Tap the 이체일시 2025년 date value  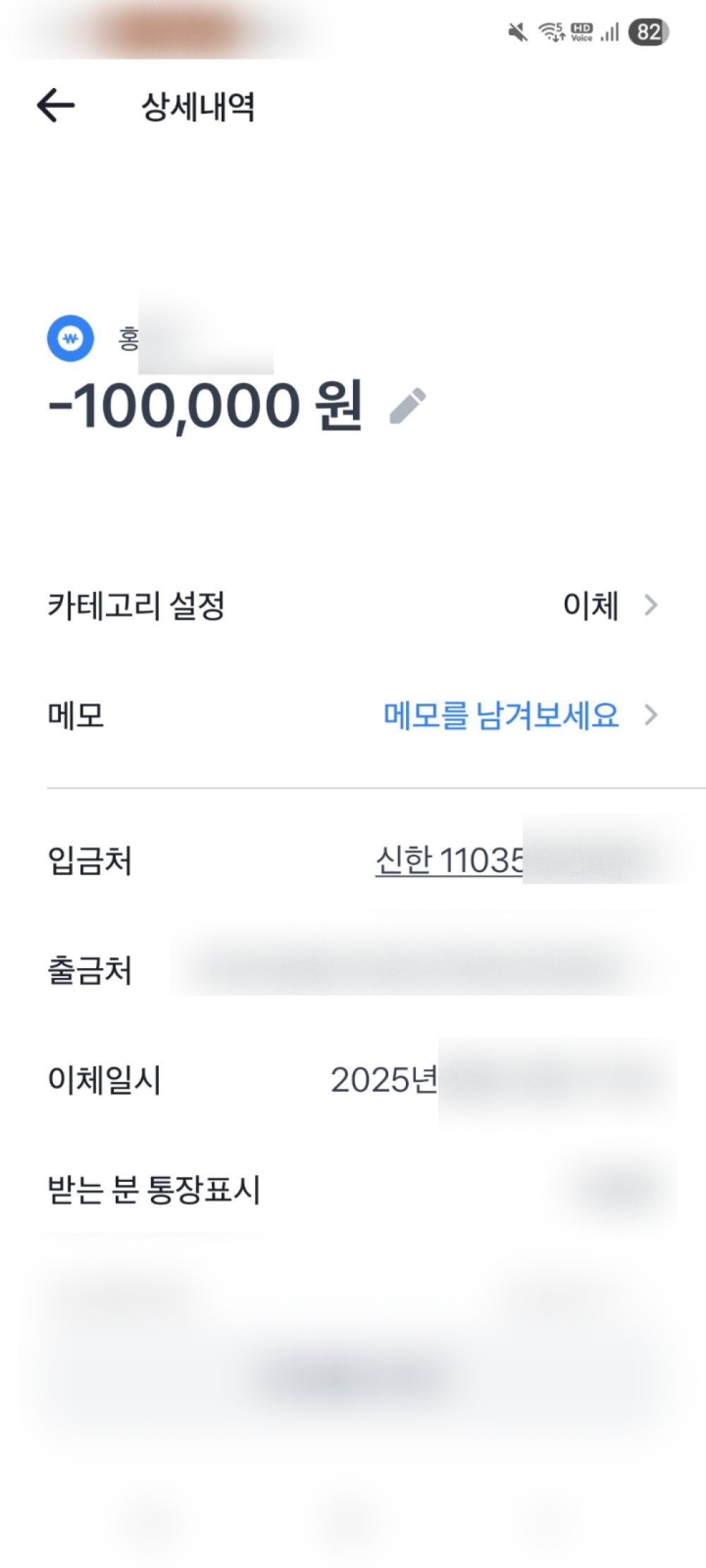(383, 1080)
